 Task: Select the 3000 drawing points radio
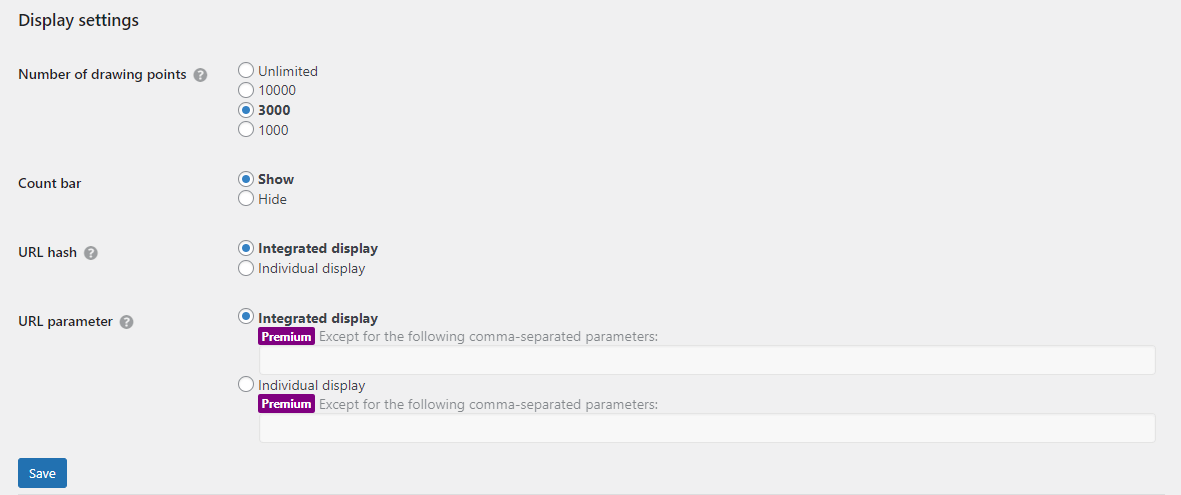click(246, 110)
